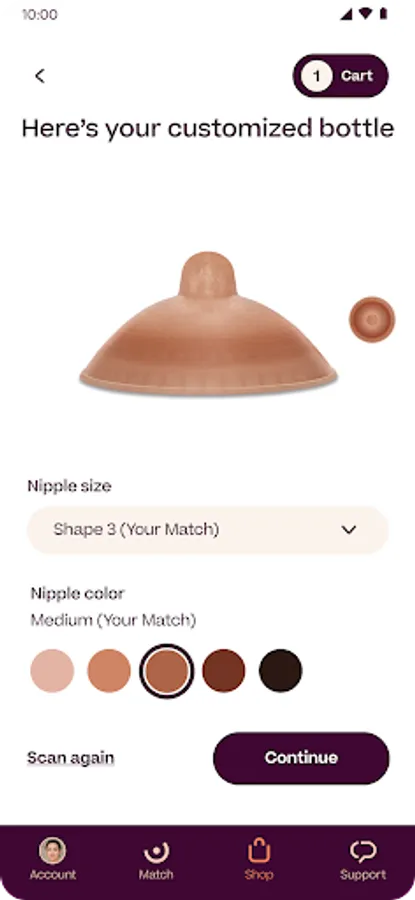Switch to the Support tab label
This screenshot has width=415, height=900.
coord(363,875)
